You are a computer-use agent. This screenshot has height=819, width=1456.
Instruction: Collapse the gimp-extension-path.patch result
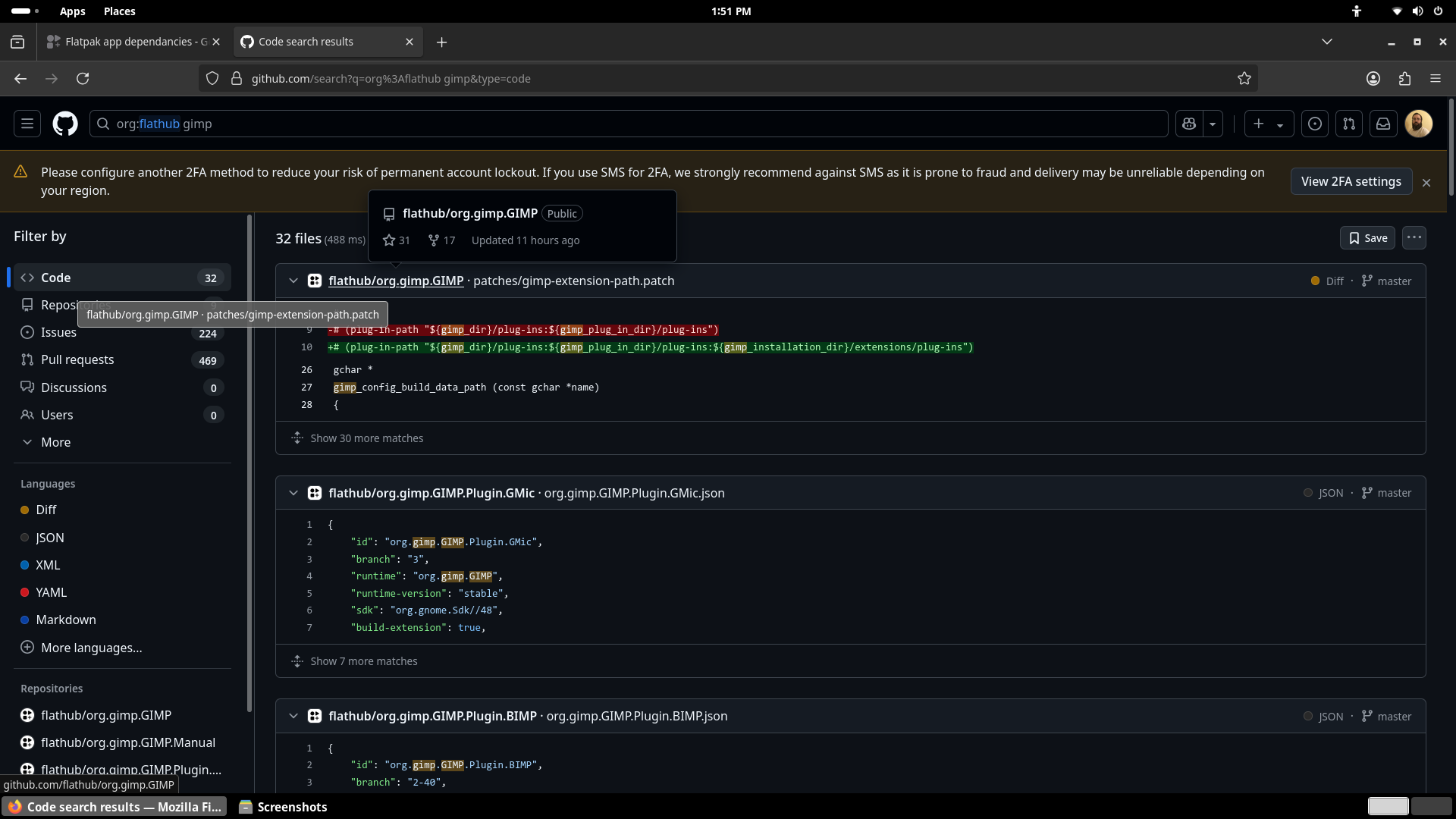point(293,281)
